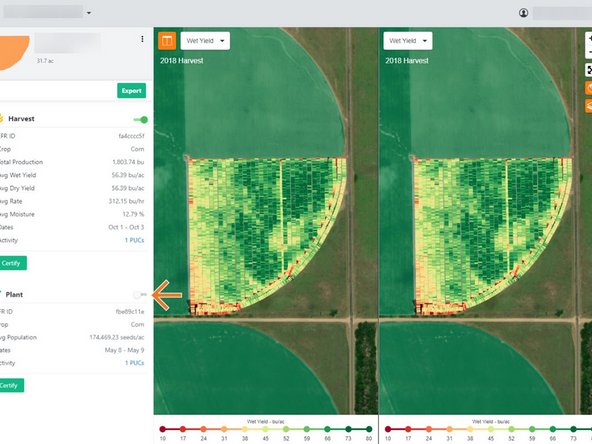Click the first orange map layer icon
592x444 pixels.
tap(589, 88)
